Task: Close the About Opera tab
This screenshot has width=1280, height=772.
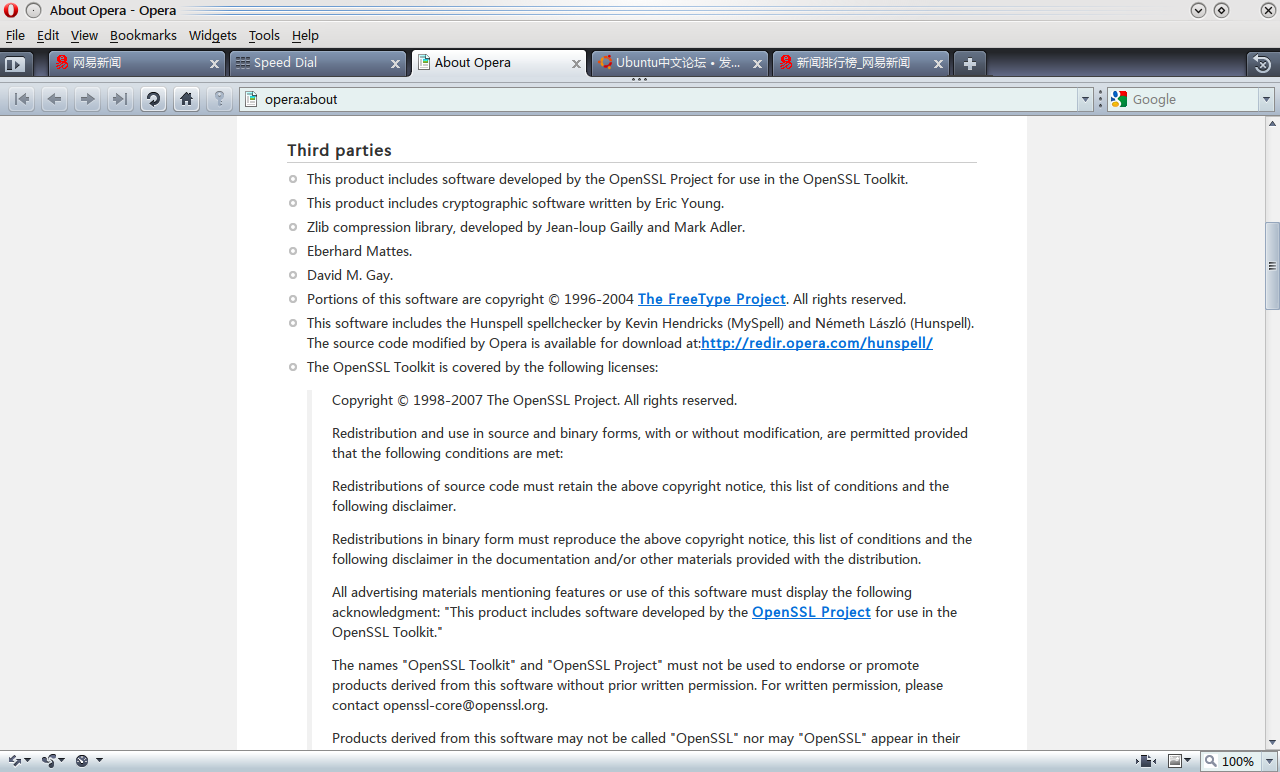Action: (x=576, y=63)
